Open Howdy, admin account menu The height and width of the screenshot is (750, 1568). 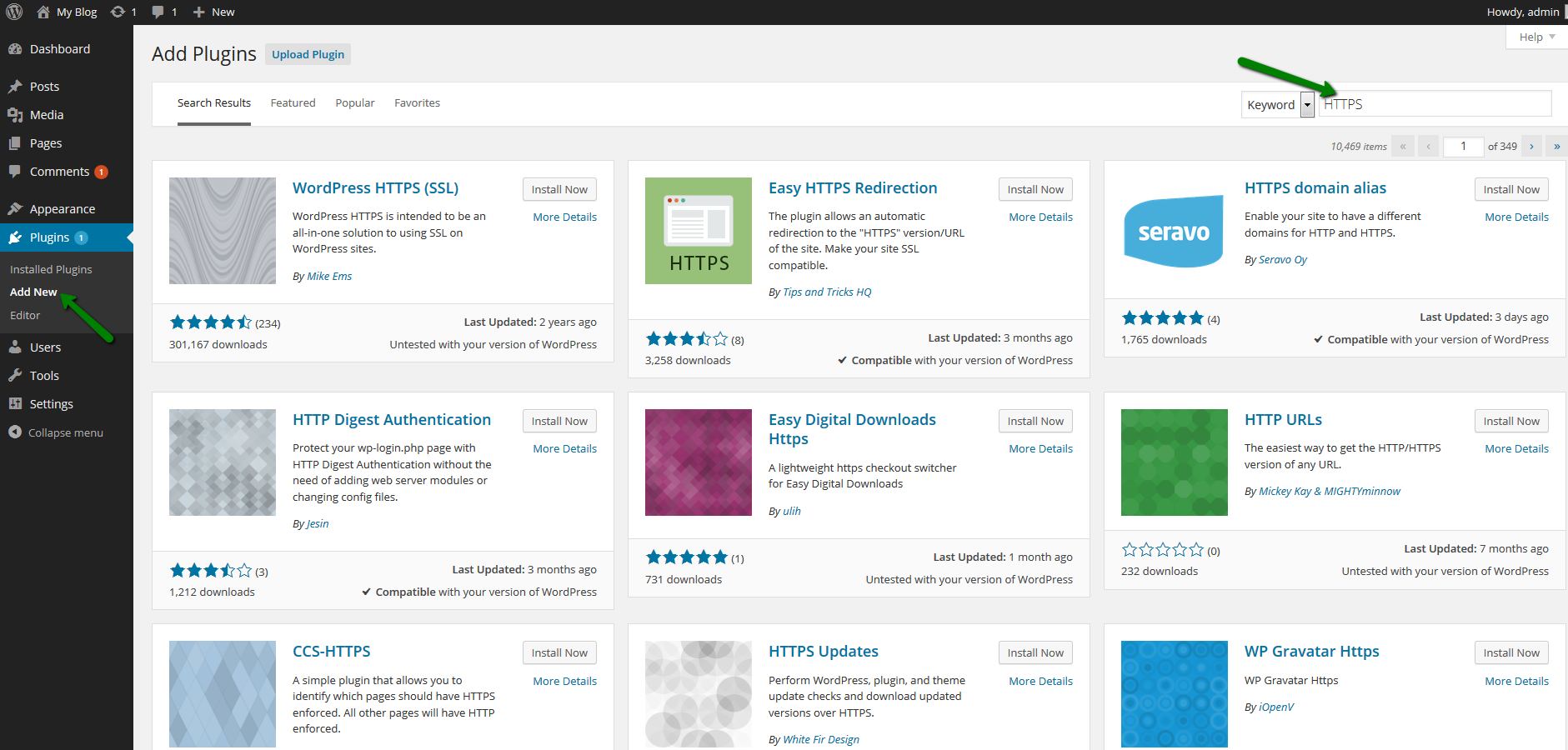point(1523,12)
